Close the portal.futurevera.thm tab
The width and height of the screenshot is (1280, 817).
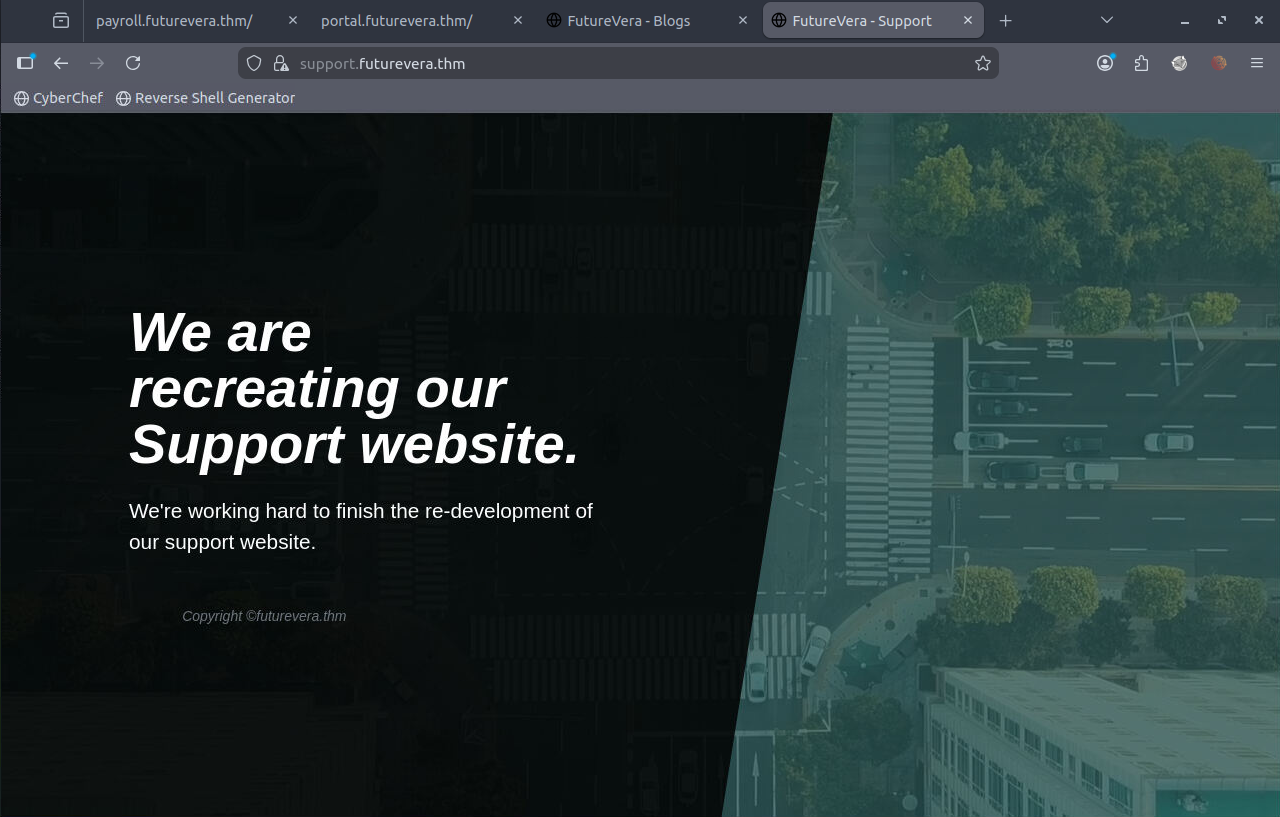click(x=517, y=20)
